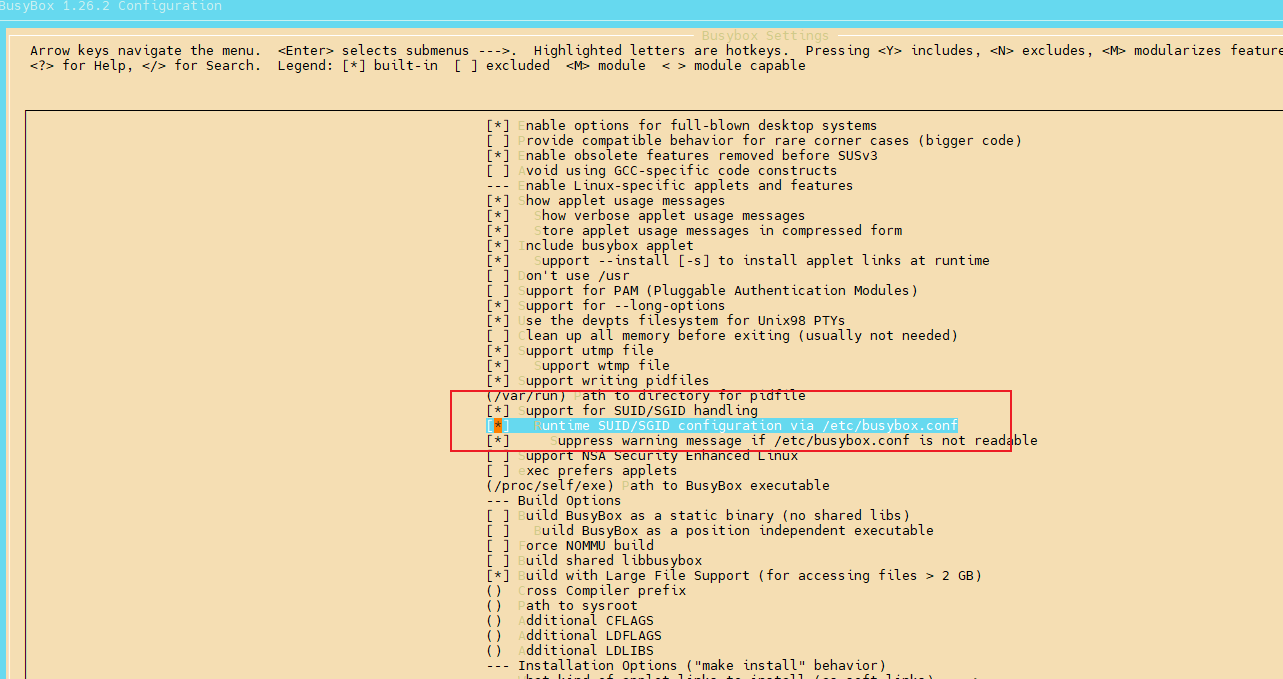Image resolution: width=1283 pixels, height=679 pixels.
Task: Edit the /var/run path to directory for pidfile
Action: point(645,395)
